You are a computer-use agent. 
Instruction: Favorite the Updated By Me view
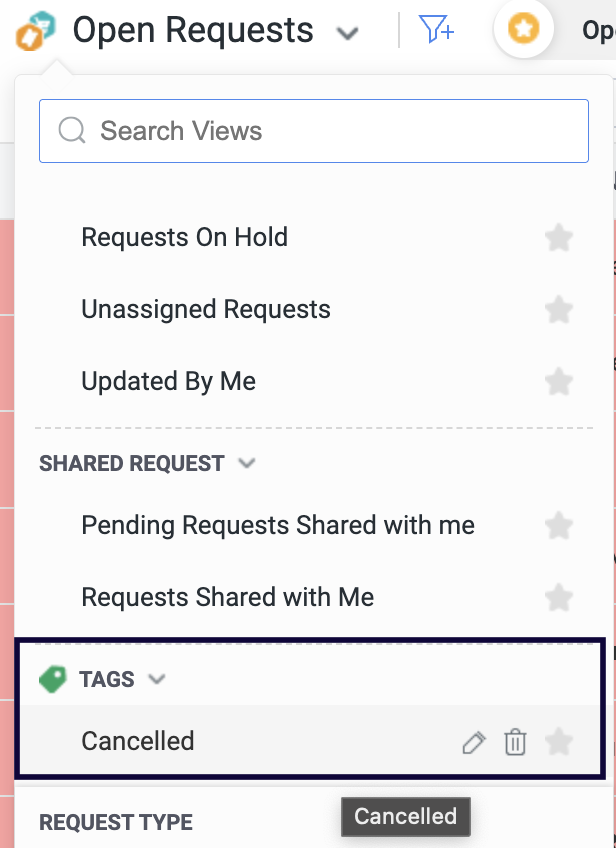click(x=559, y=382)
